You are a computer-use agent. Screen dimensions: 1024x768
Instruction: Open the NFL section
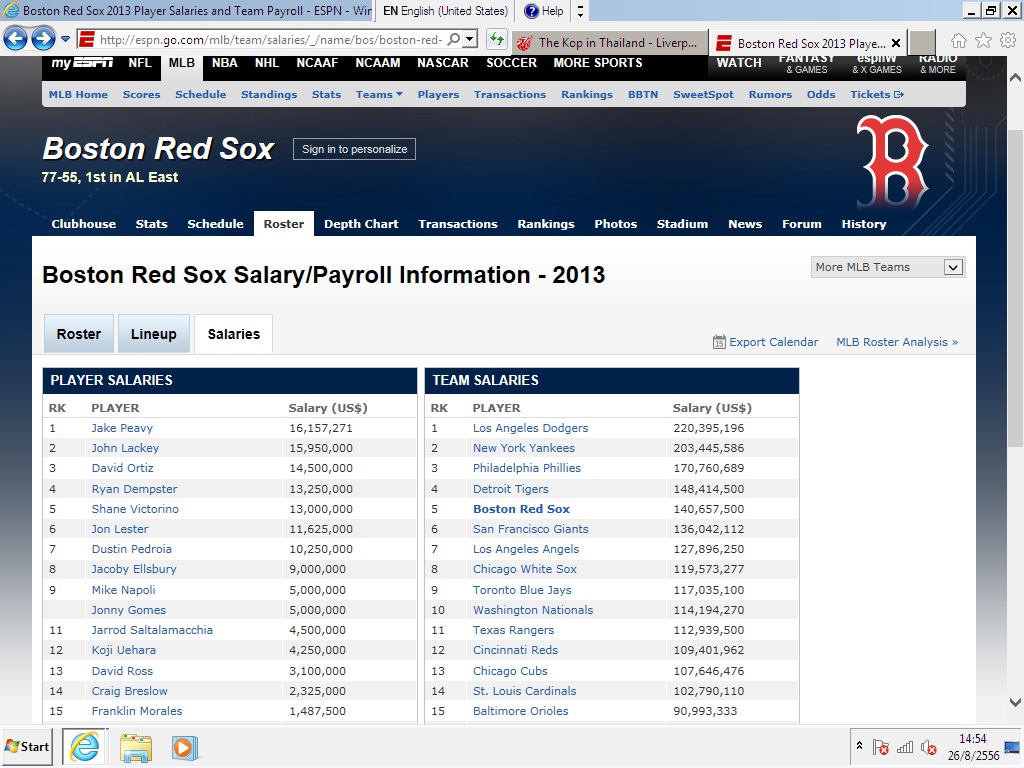[x=140, y=63]
